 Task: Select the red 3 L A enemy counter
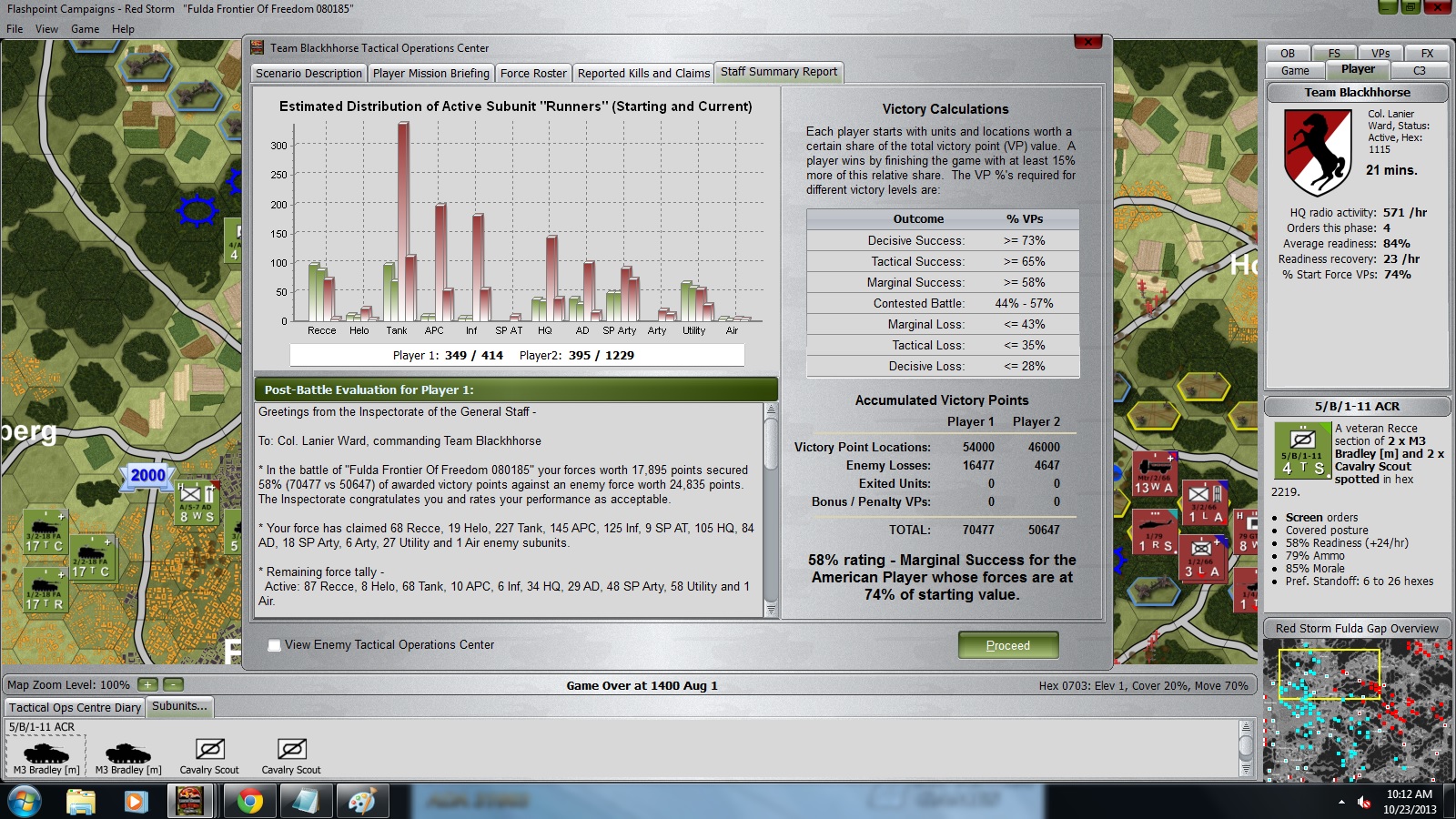point(1201,559)
